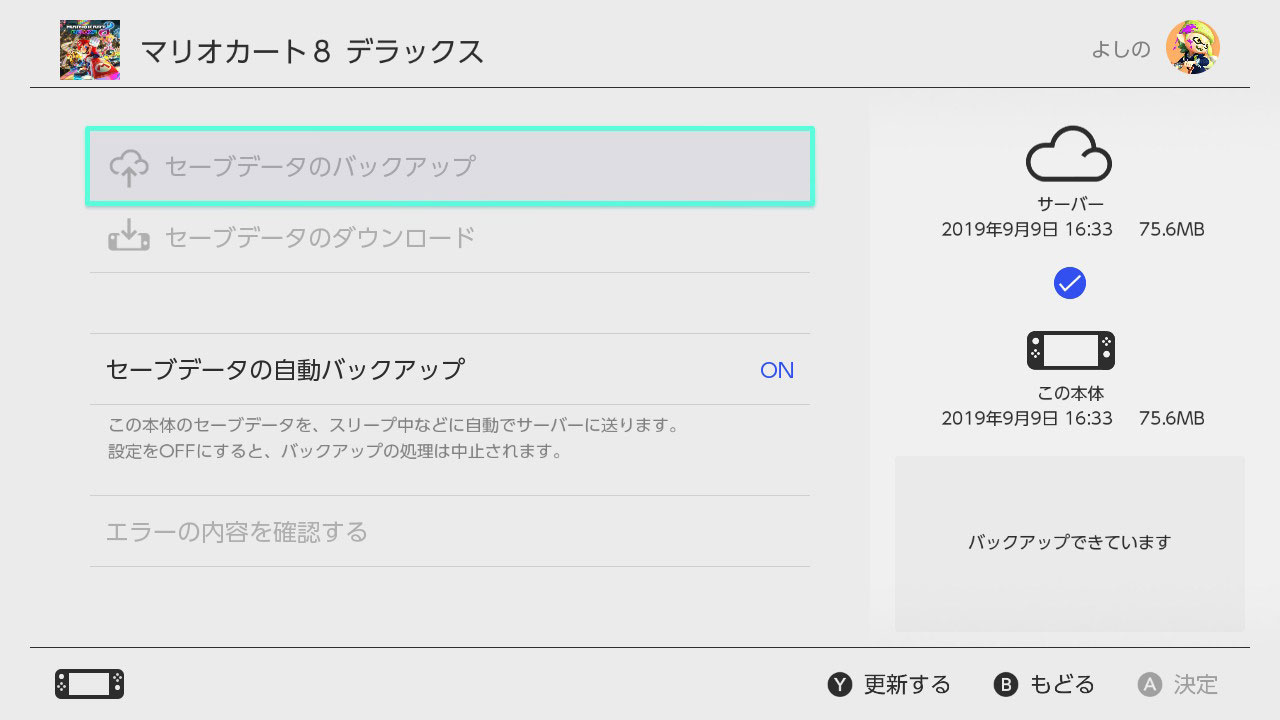Click the Y button icon for 更新する
This screenshot has height=720, width=1280.
tap(839, 685)
